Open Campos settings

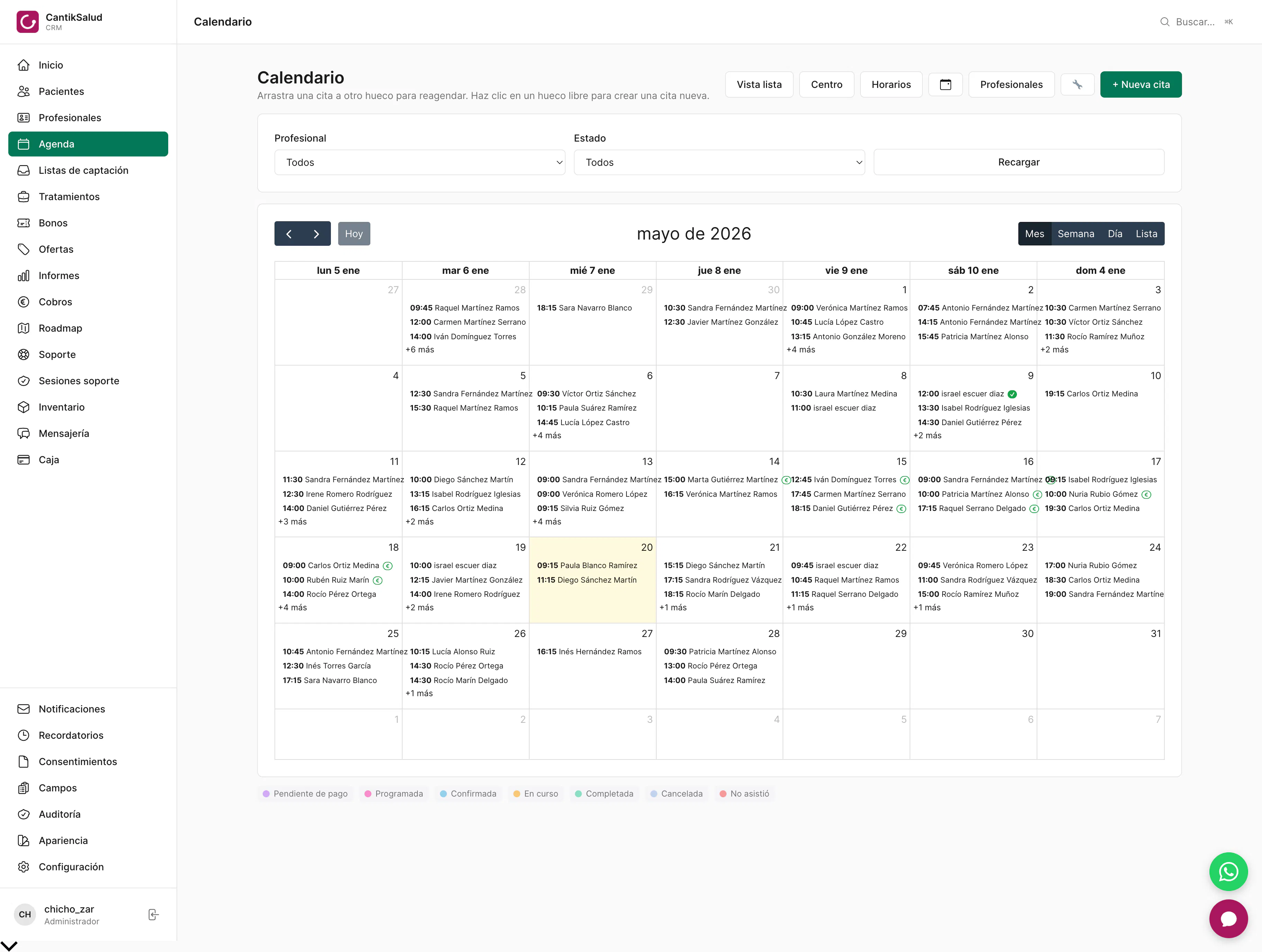click(x=88, y=788)
